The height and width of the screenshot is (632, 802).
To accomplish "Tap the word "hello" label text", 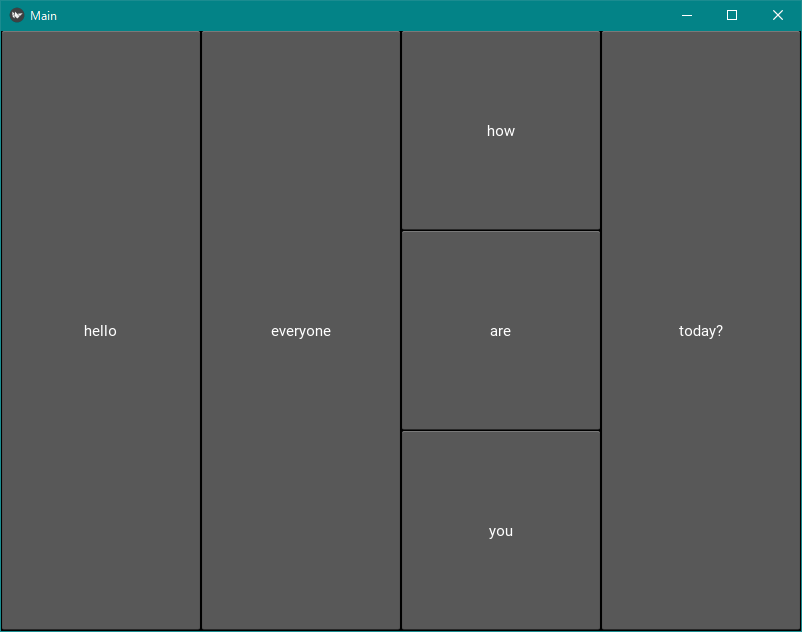I will (100, 331).
